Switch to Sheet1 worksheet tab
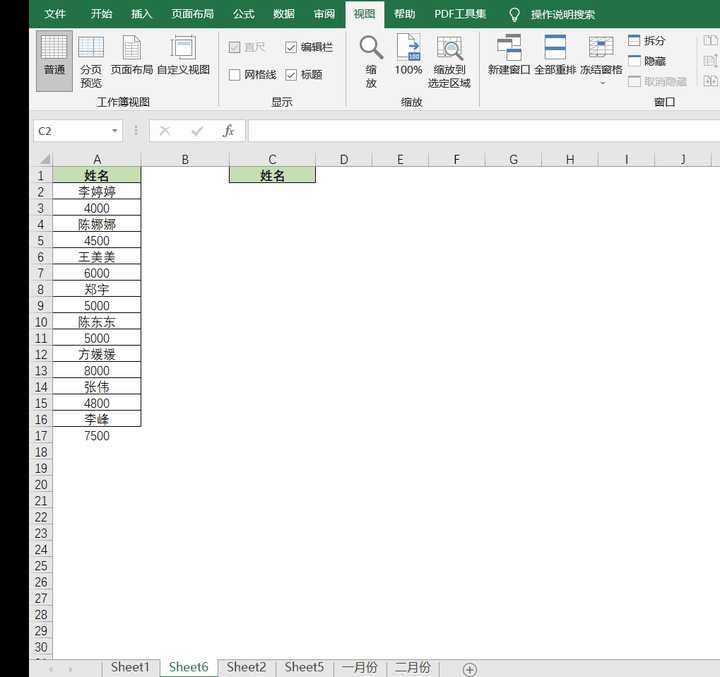The width and height of the screenshot is (720, 677). pos(130,667)
